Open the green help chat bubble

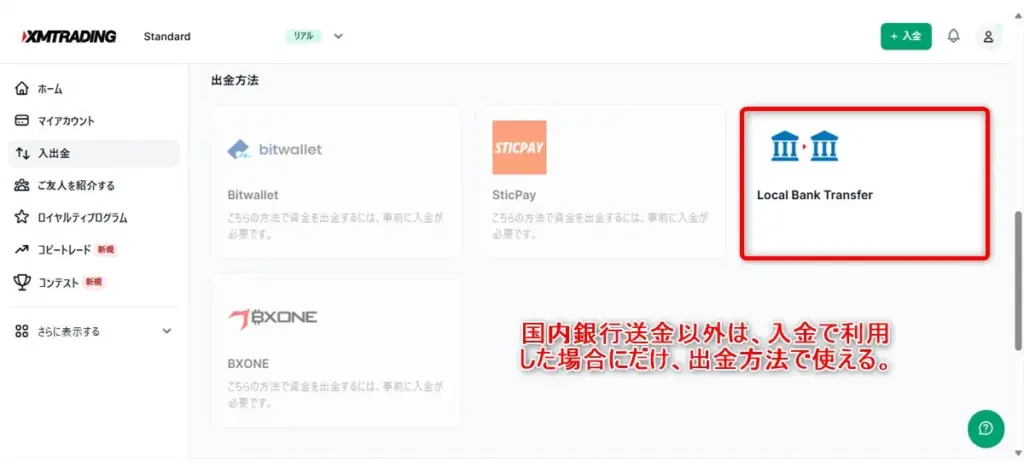tap(985, 429)
